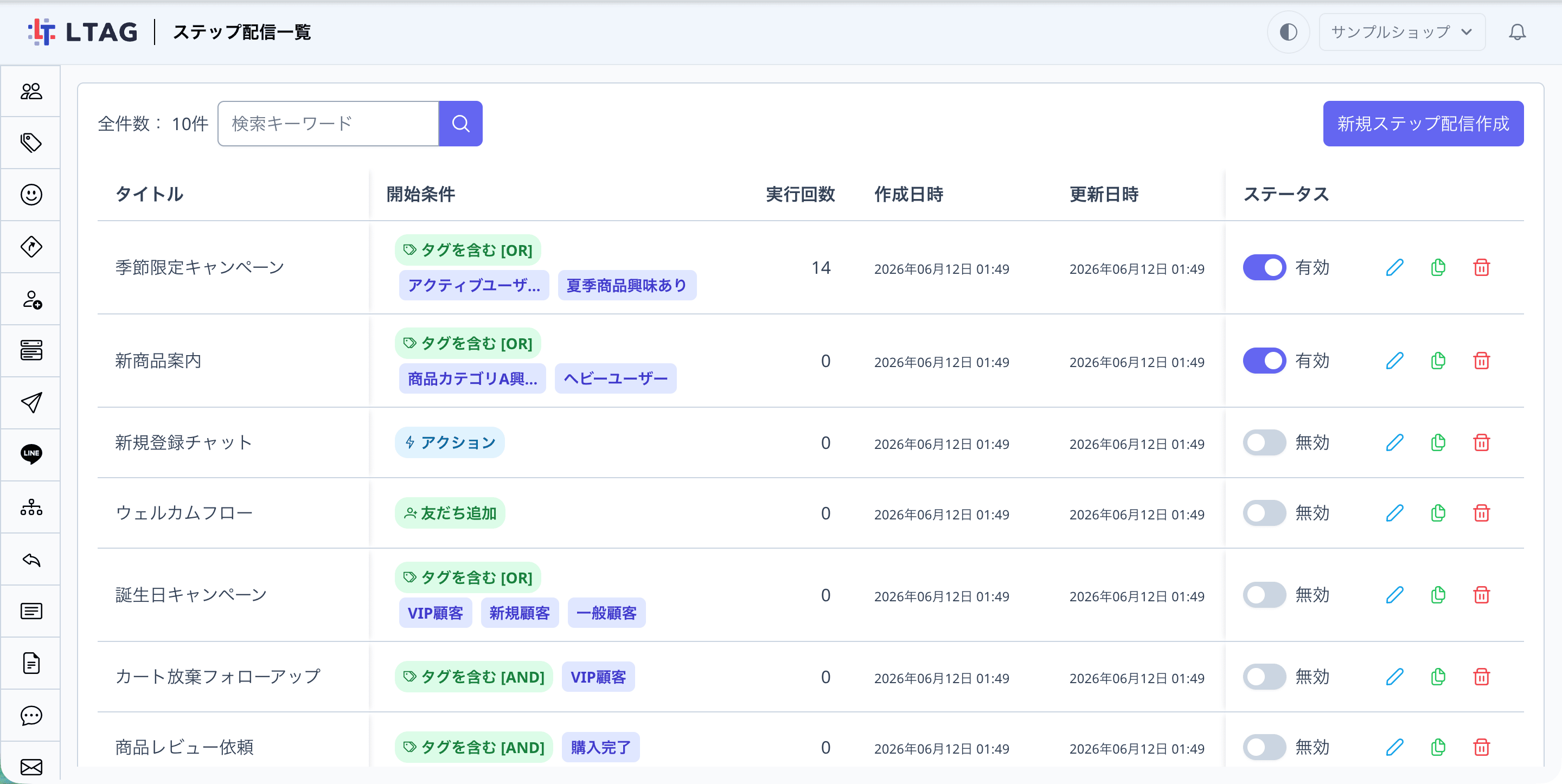Copy ウェルカムフロー with duplicate icon
The image size is (1562, 784).
click(1438, 513)
